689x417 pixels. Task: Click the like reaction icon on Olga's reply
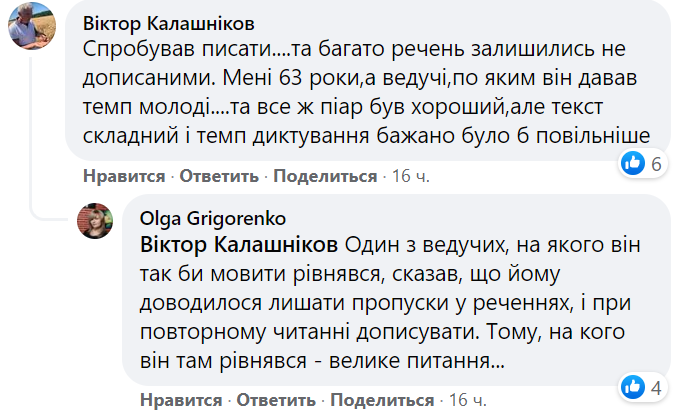[633, 386]
